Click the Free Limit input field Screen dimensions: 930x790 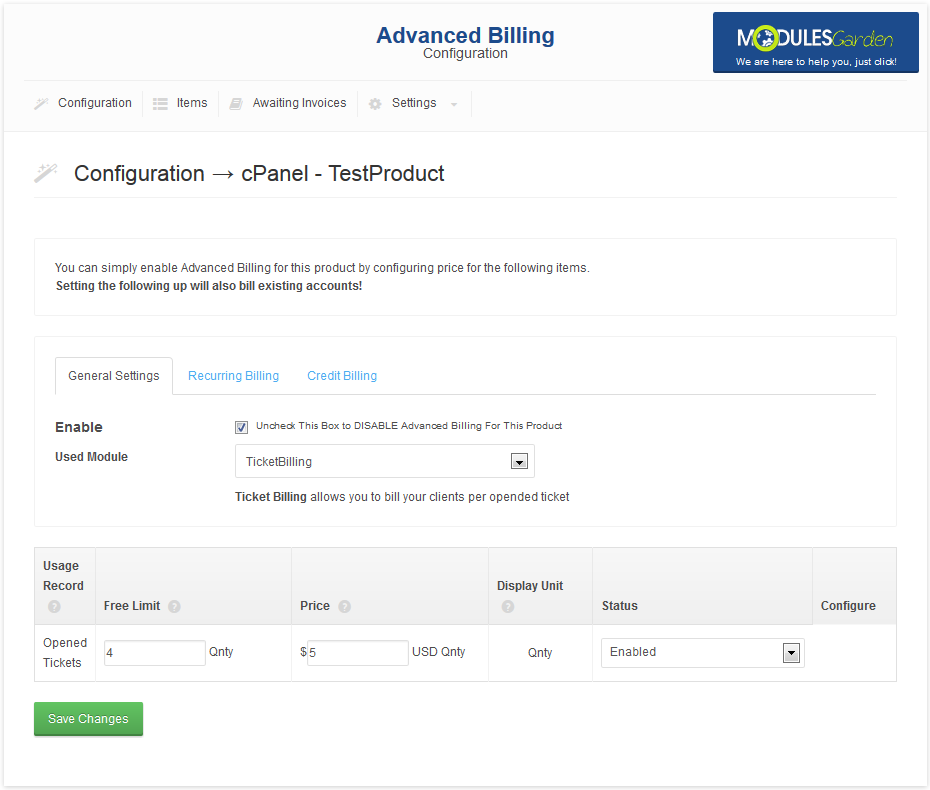coord(155,652)
